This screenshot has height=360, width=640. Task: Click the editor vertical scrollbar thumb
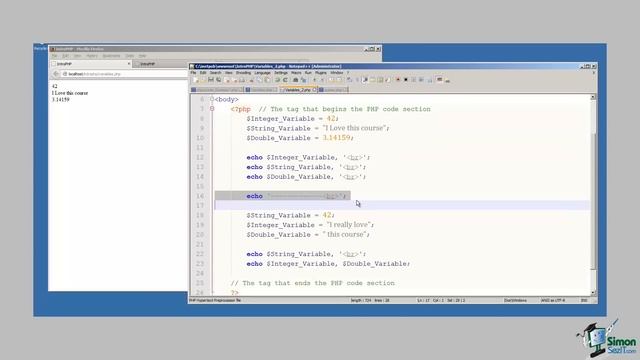(593, 200)
